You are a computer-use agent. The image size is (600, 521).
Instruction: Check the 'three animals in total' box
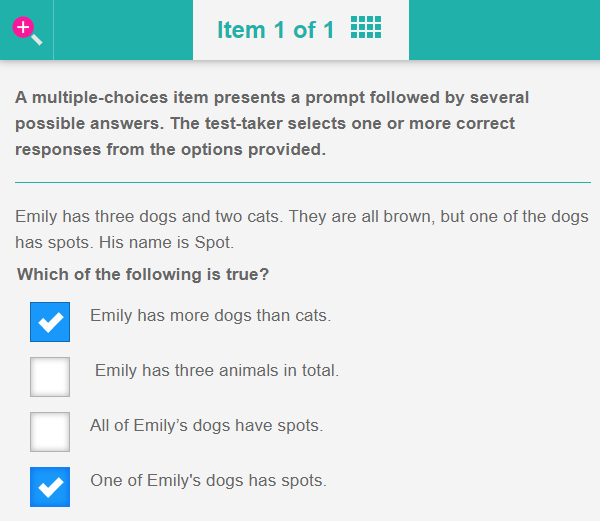tap(50, 376)
